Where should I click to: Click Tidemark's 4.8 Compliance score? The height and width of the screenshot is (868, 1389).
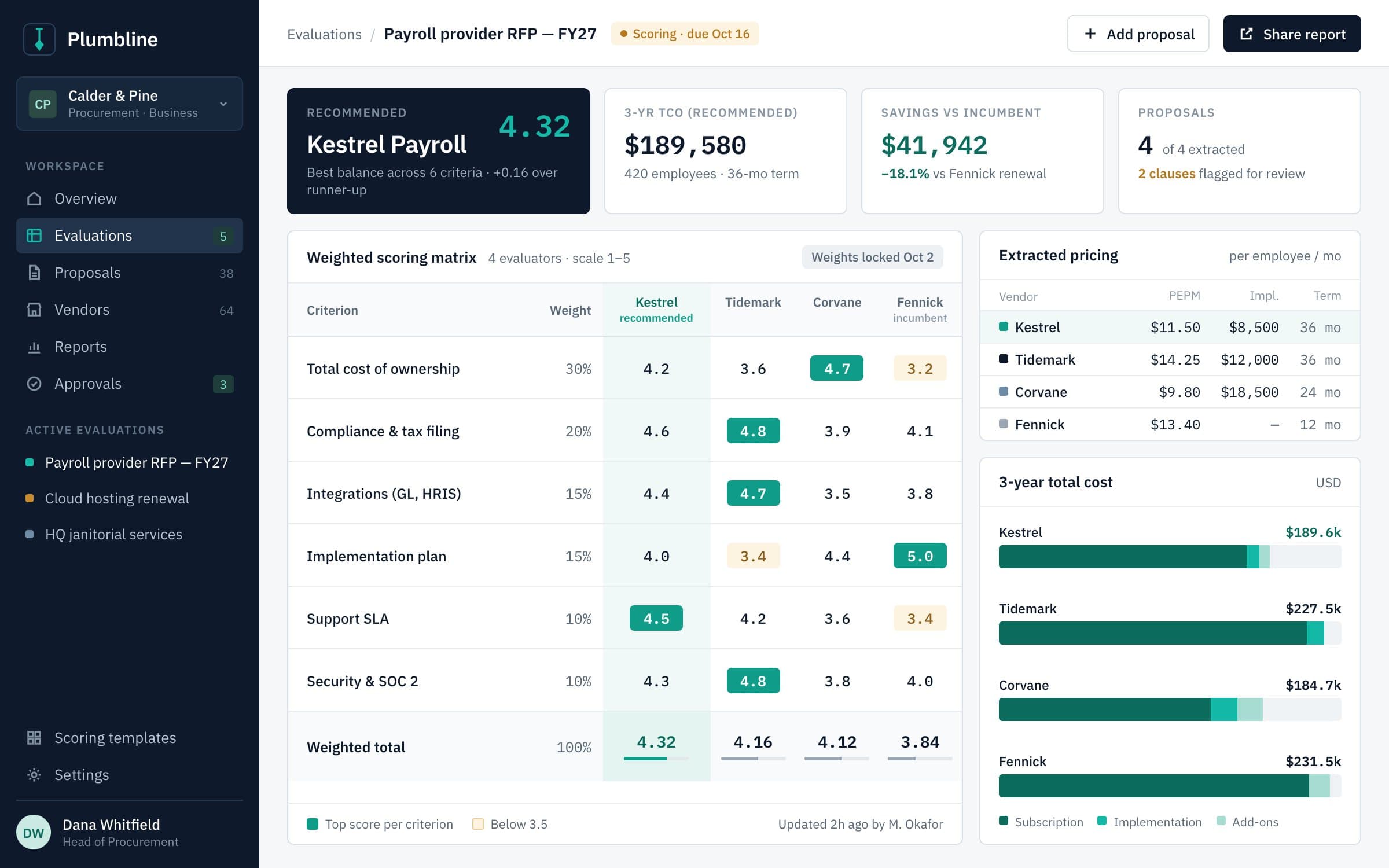[x=753, y=431]
